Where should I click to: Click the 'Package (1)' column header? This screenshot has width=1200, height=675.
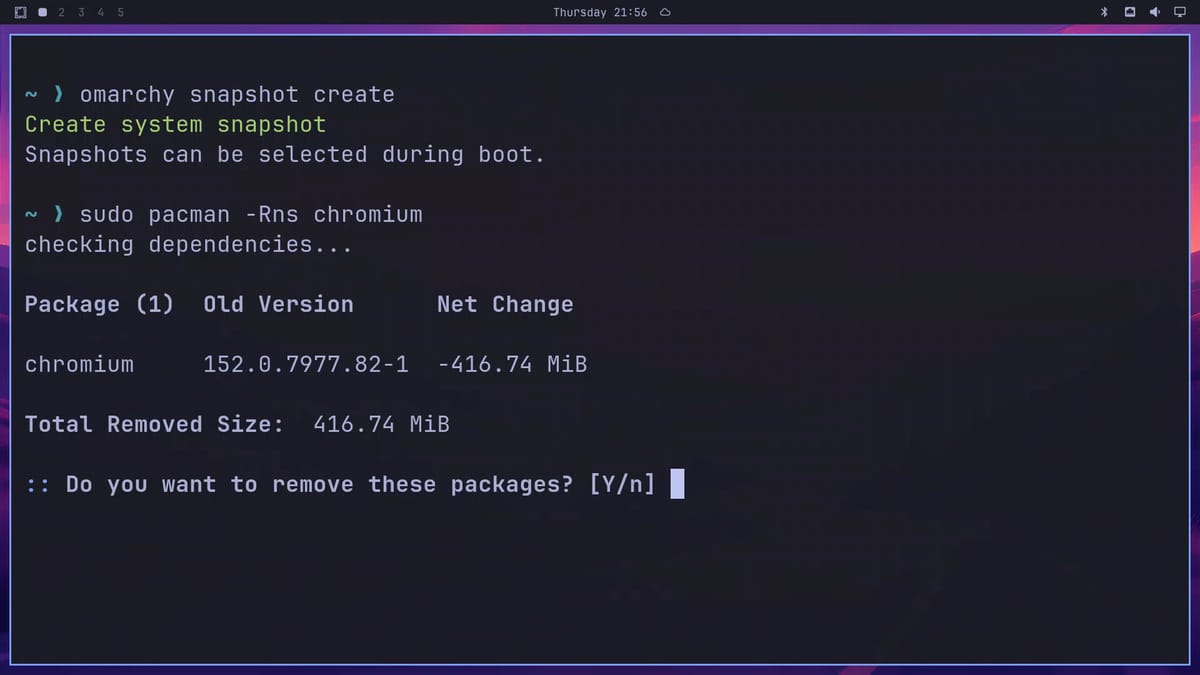pos(99,305)
